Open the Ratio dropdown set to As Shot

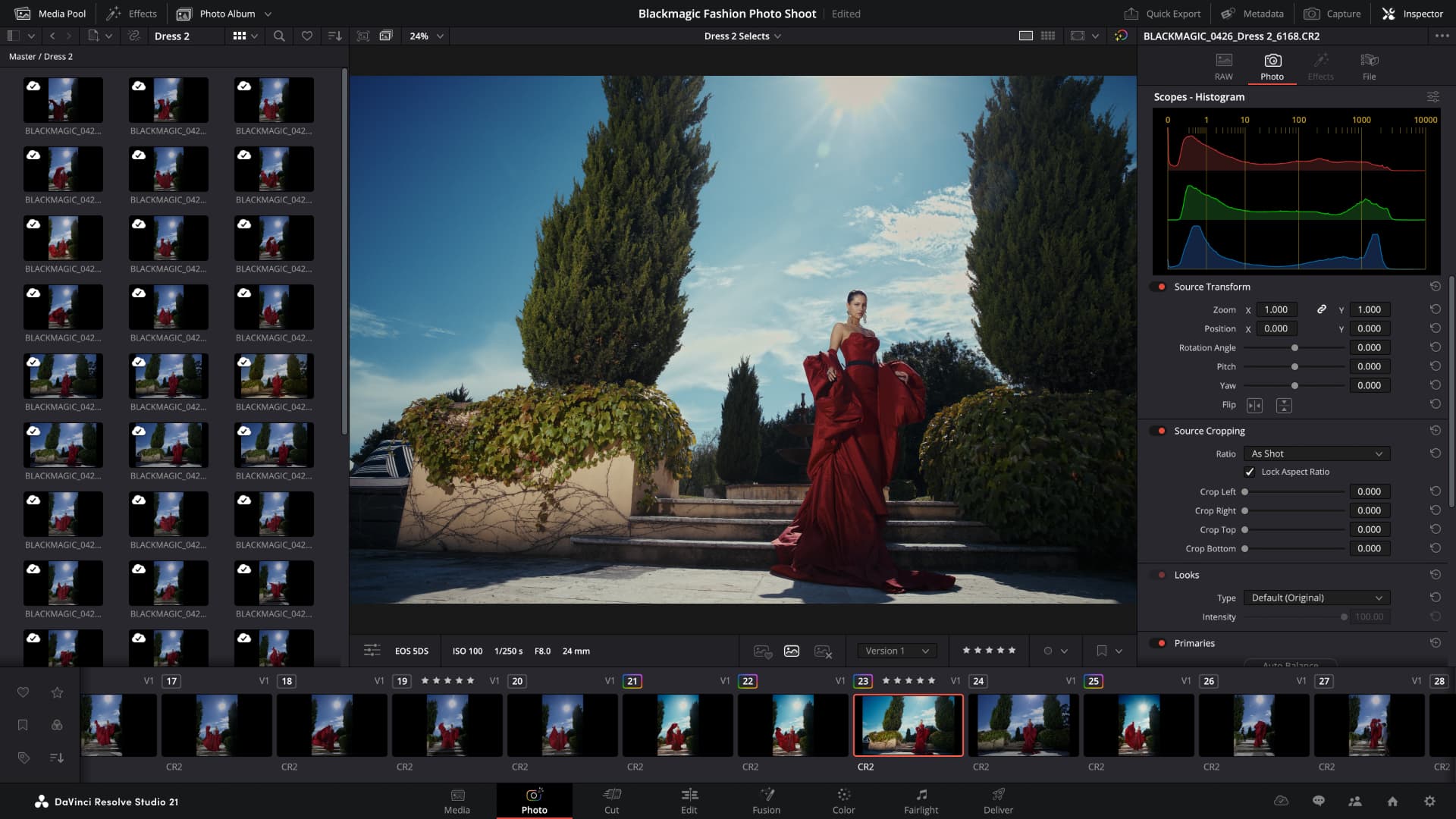click(1316, 453)
